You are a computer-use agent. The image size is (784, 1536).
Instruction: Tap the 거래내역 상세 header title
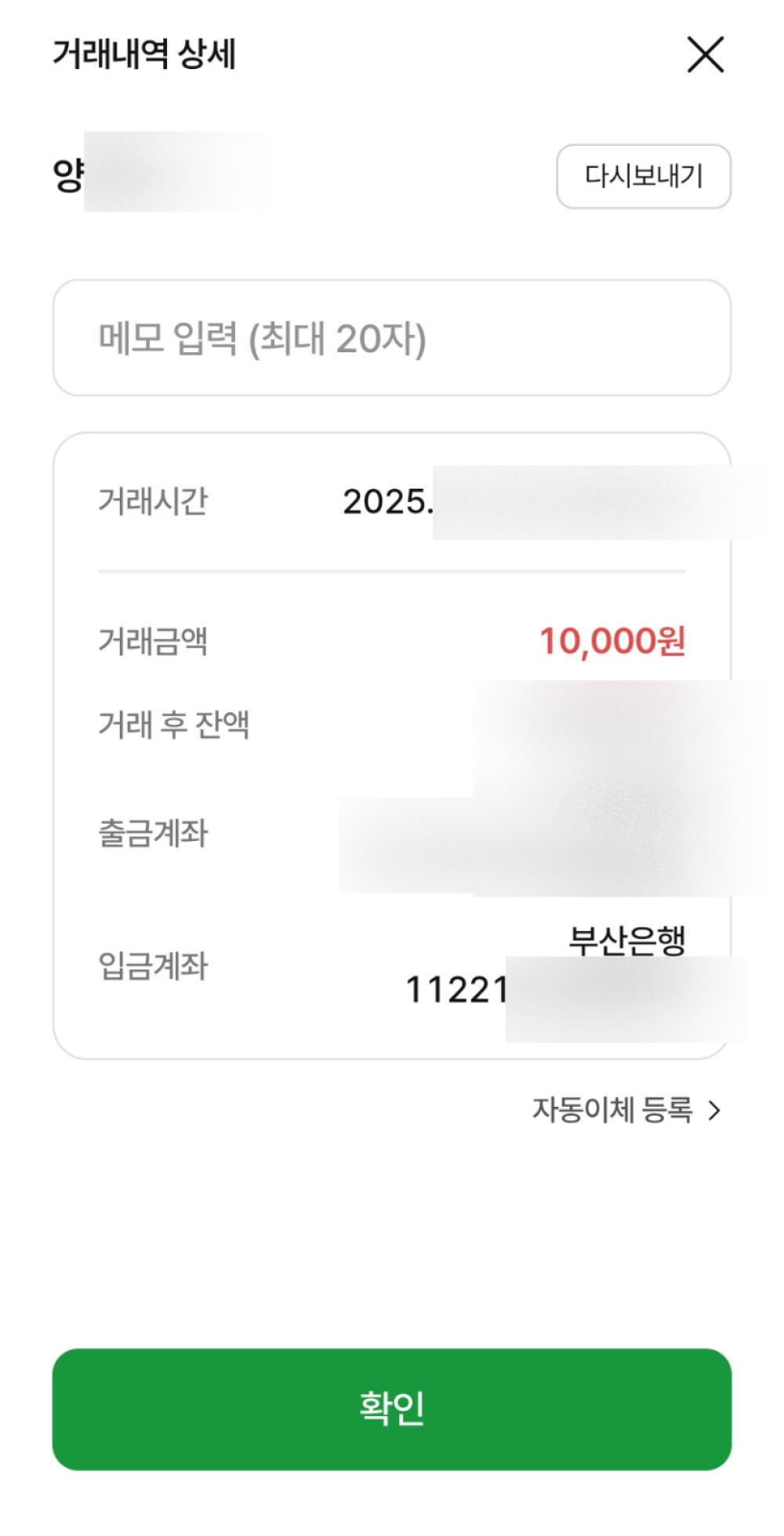pyautogui.click(x=144, y=55)
